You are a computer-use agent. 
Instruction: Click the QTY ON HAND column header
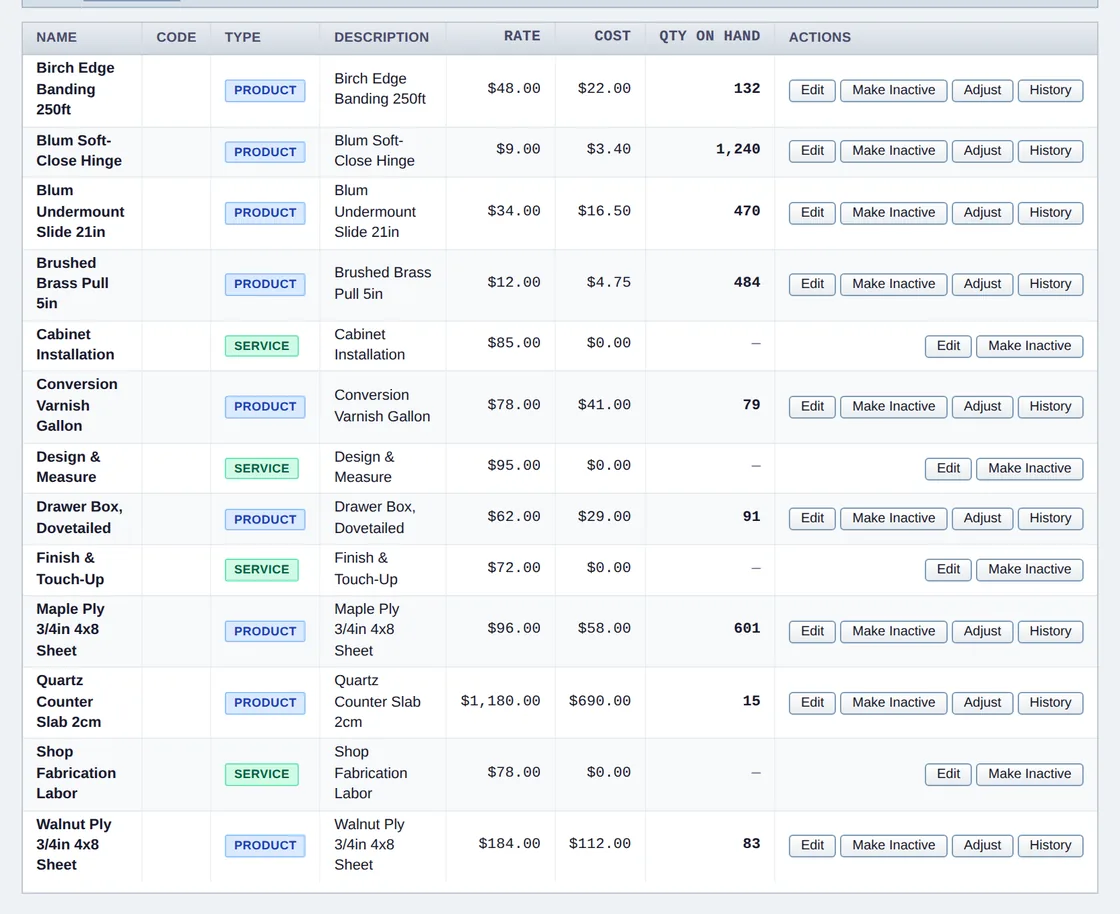709,36
